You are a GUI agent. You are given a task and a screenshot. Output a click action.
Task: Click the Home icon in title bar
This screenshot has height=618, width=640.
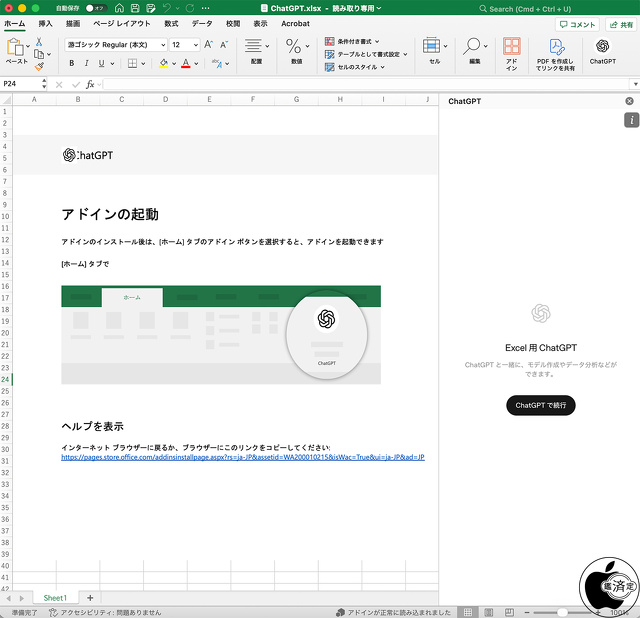(119, 8)
